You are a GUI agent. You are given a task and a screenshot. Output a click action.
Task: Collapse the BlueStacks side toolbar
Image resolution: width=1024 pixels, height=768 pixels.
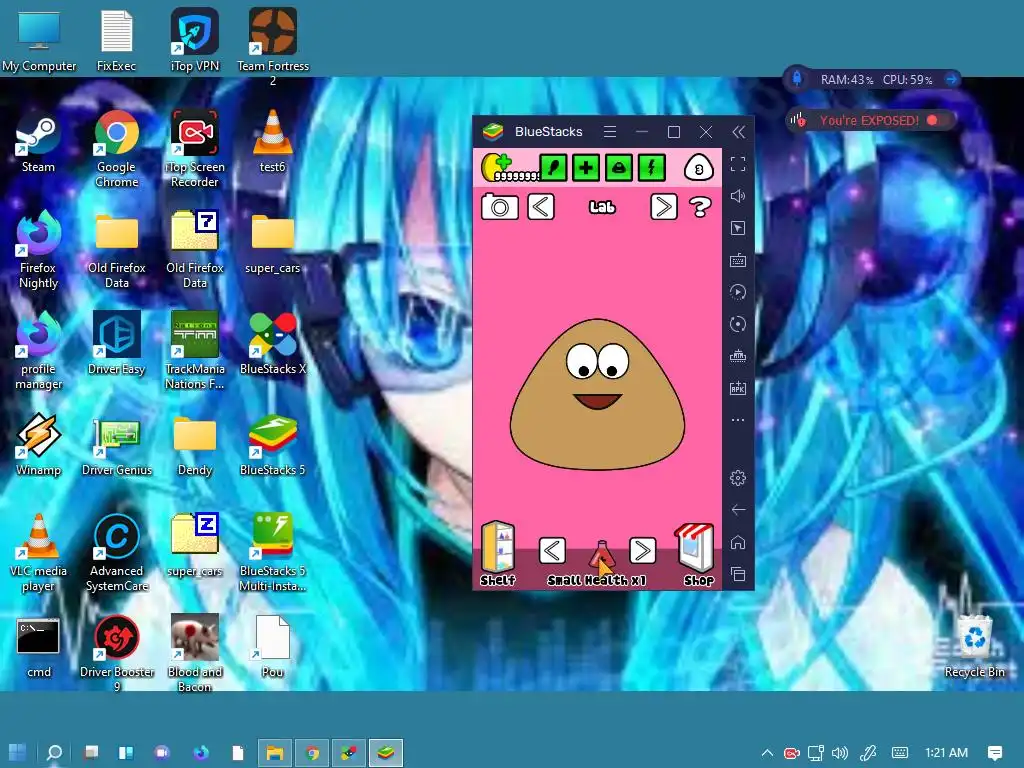tap(739, 133)
